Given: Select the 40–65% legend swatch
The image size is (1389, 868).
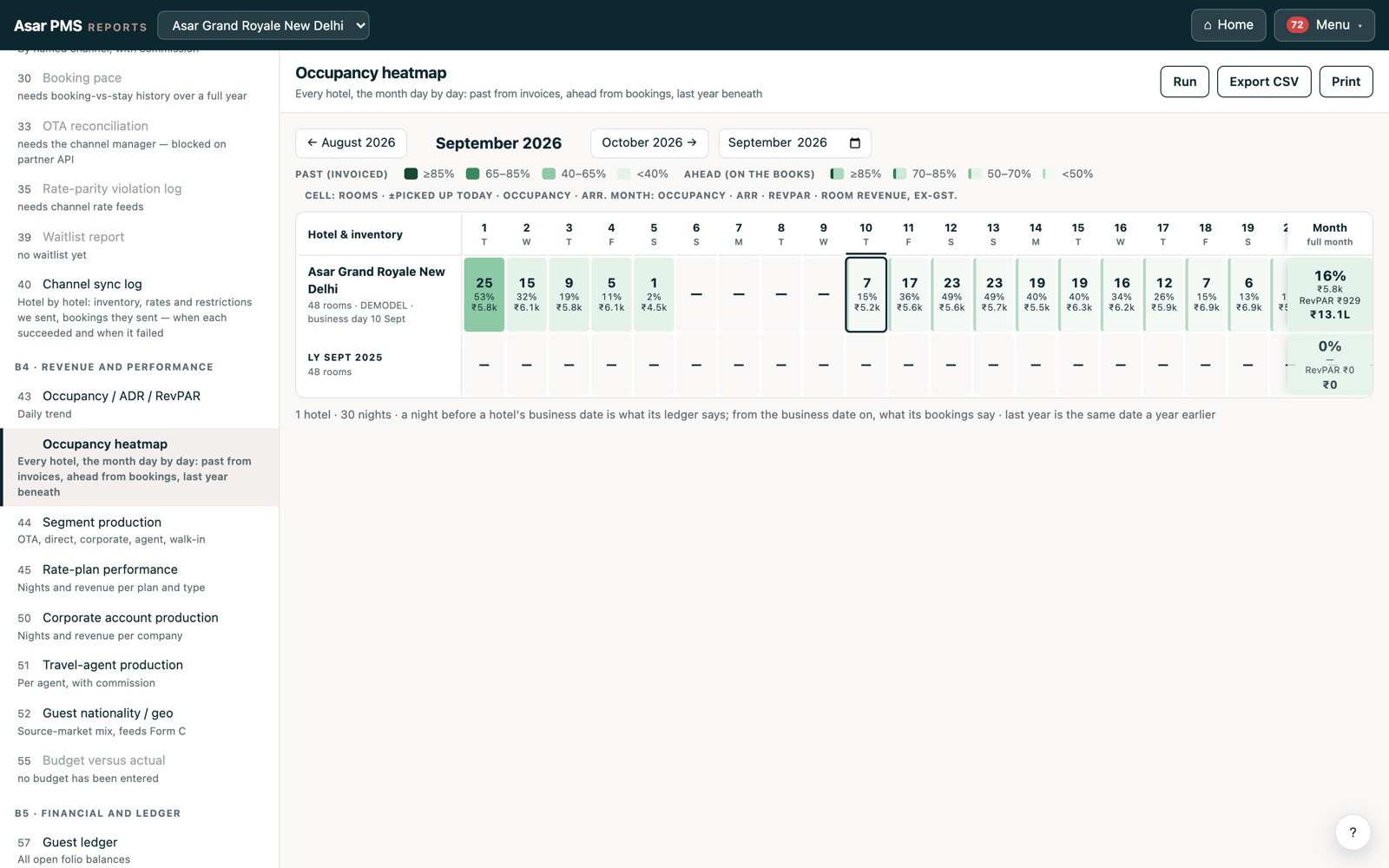Looking at the screenshot, I should [549, 174].
